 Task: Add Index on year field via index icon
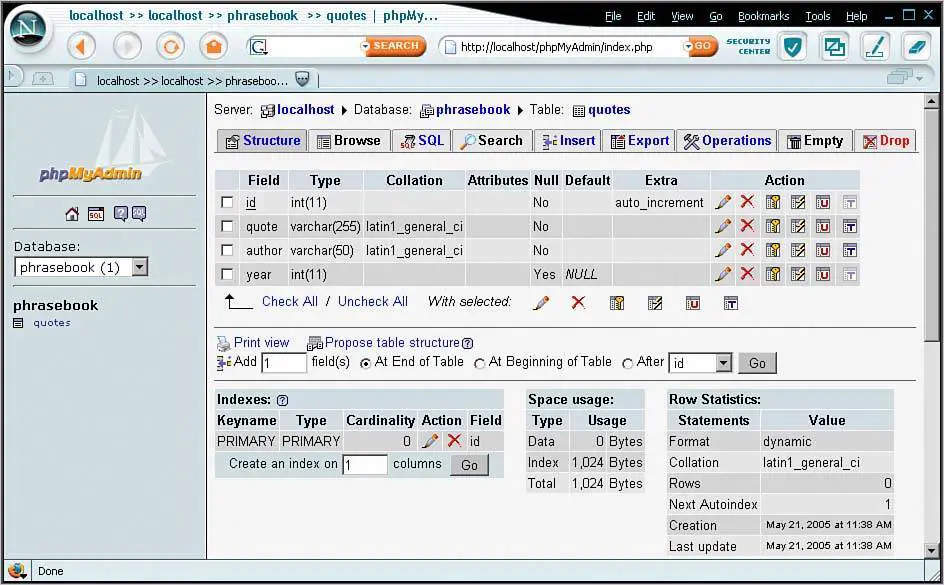click(798, 274)
